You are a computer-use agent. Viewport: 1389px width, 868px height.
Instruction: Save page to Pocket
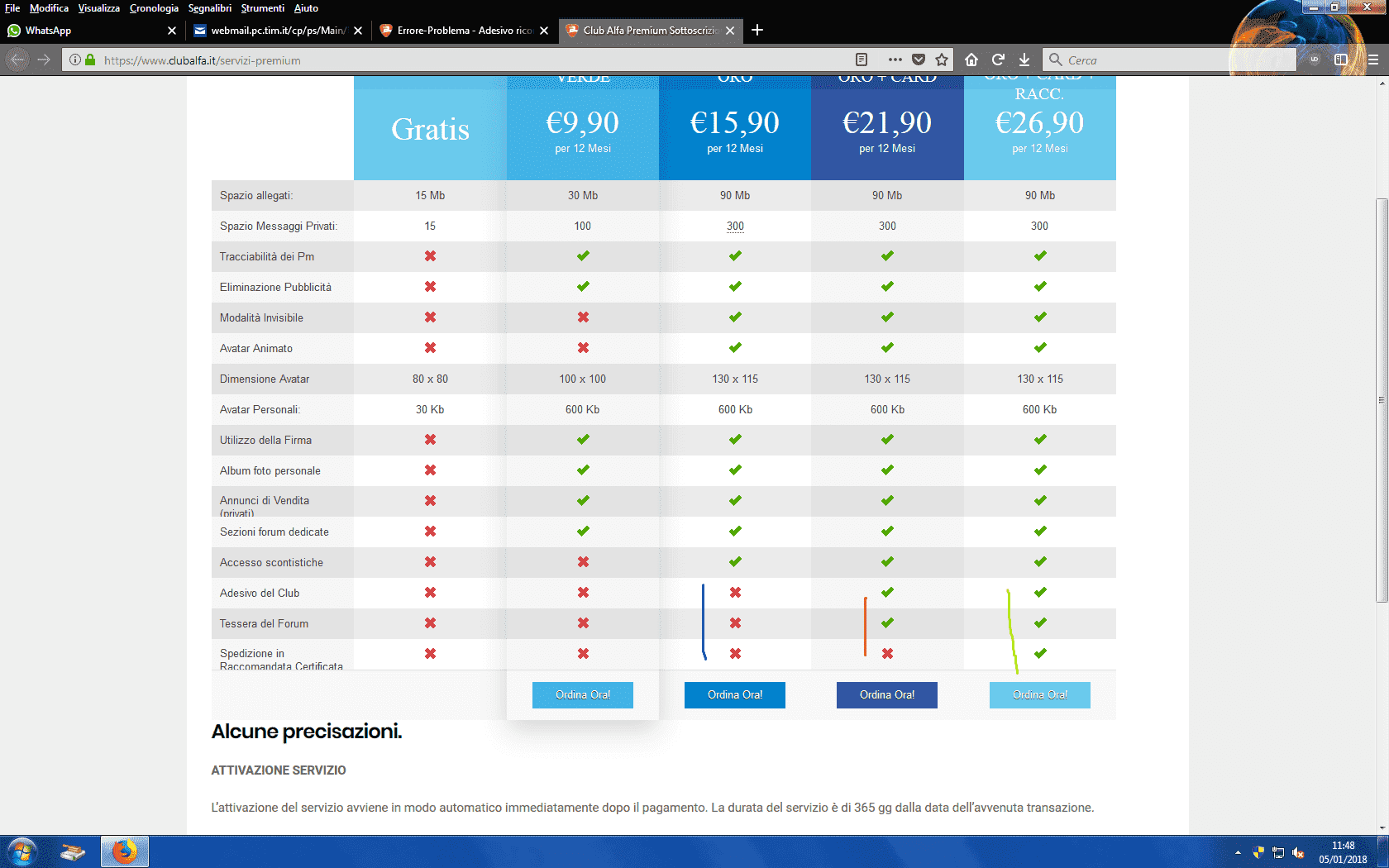919,60
